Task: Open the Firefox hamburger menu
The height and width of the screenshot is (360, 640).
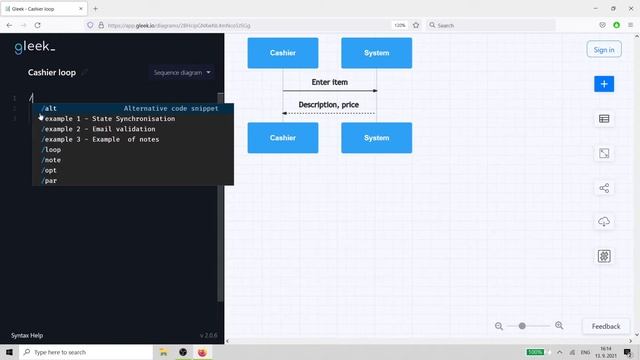Action: point(630,25)
